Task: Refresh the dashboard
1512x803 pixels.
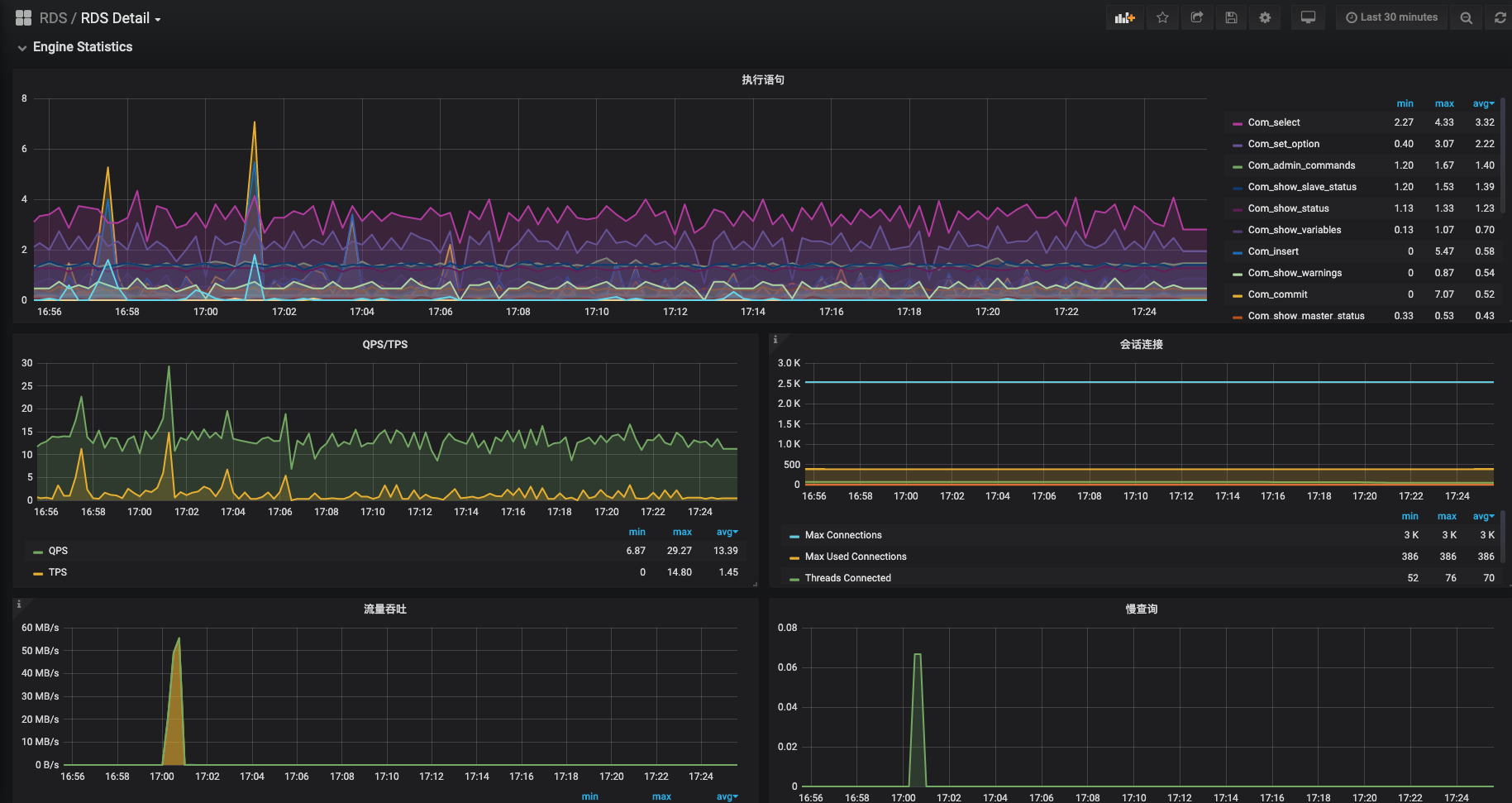Action: [x=1500, y=17]
